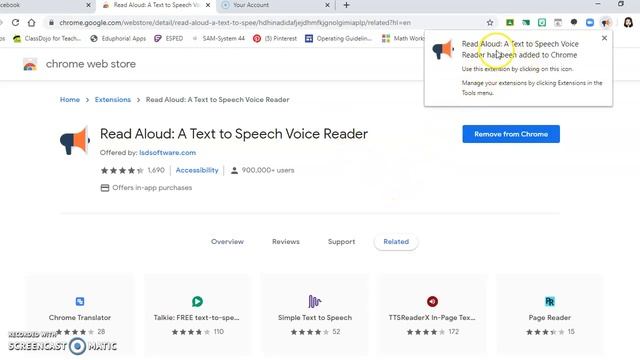640x360 pixels.
Task: Click the address bar URL
Action: tap(235, 22)
